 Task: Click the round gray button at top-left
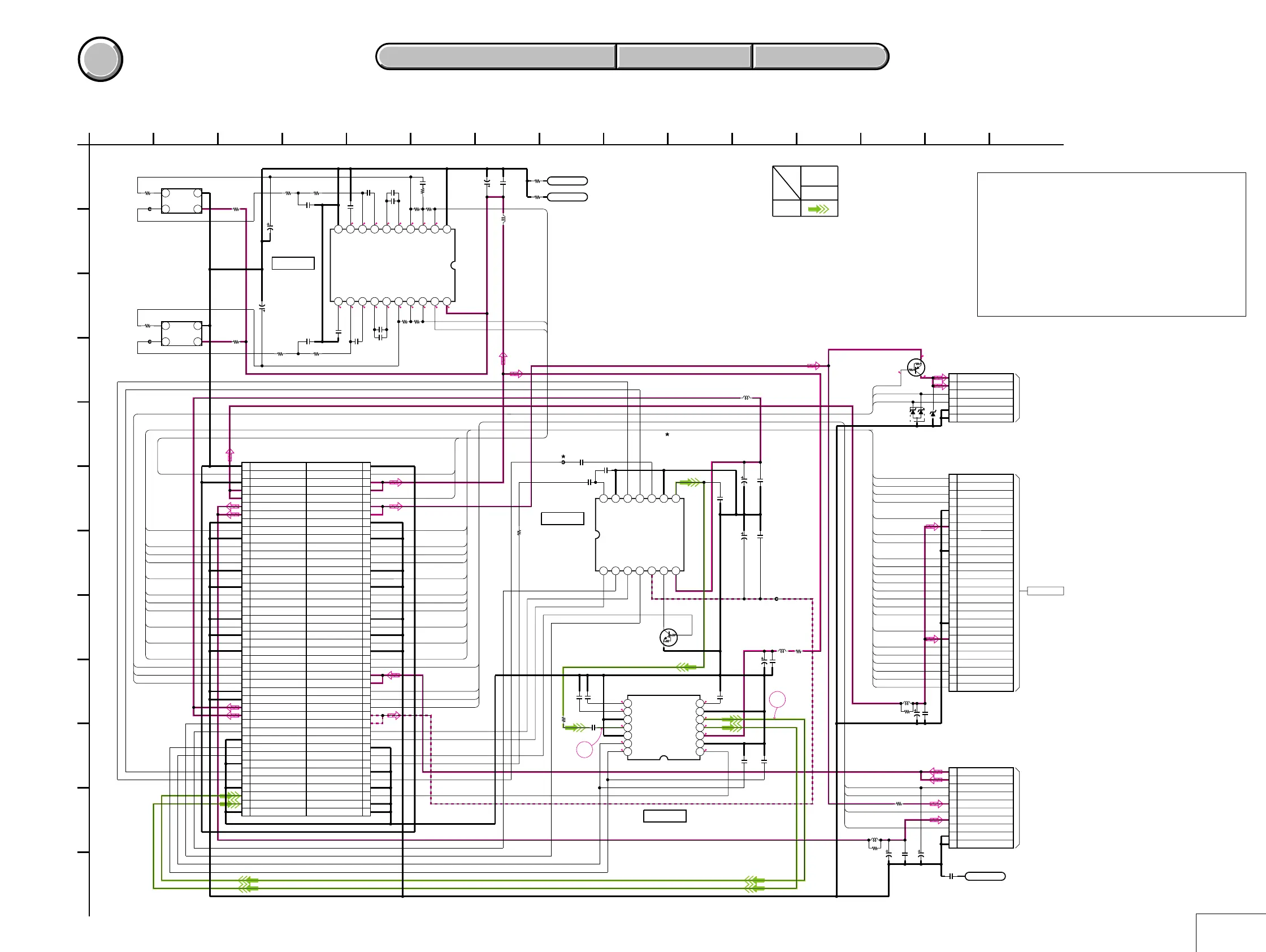[100, 59]
